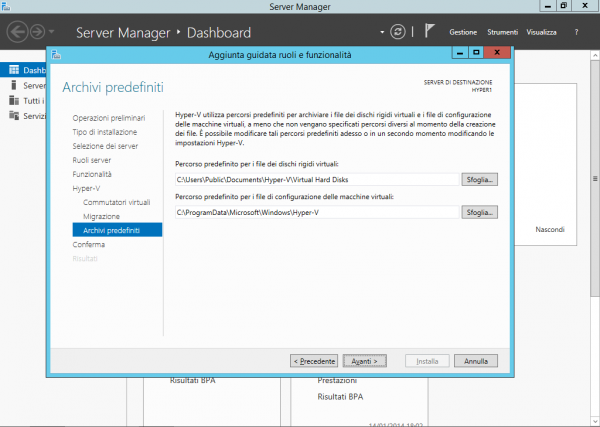
Task: Click the back arrow in Server Manager header
Action: coord(17,32)
